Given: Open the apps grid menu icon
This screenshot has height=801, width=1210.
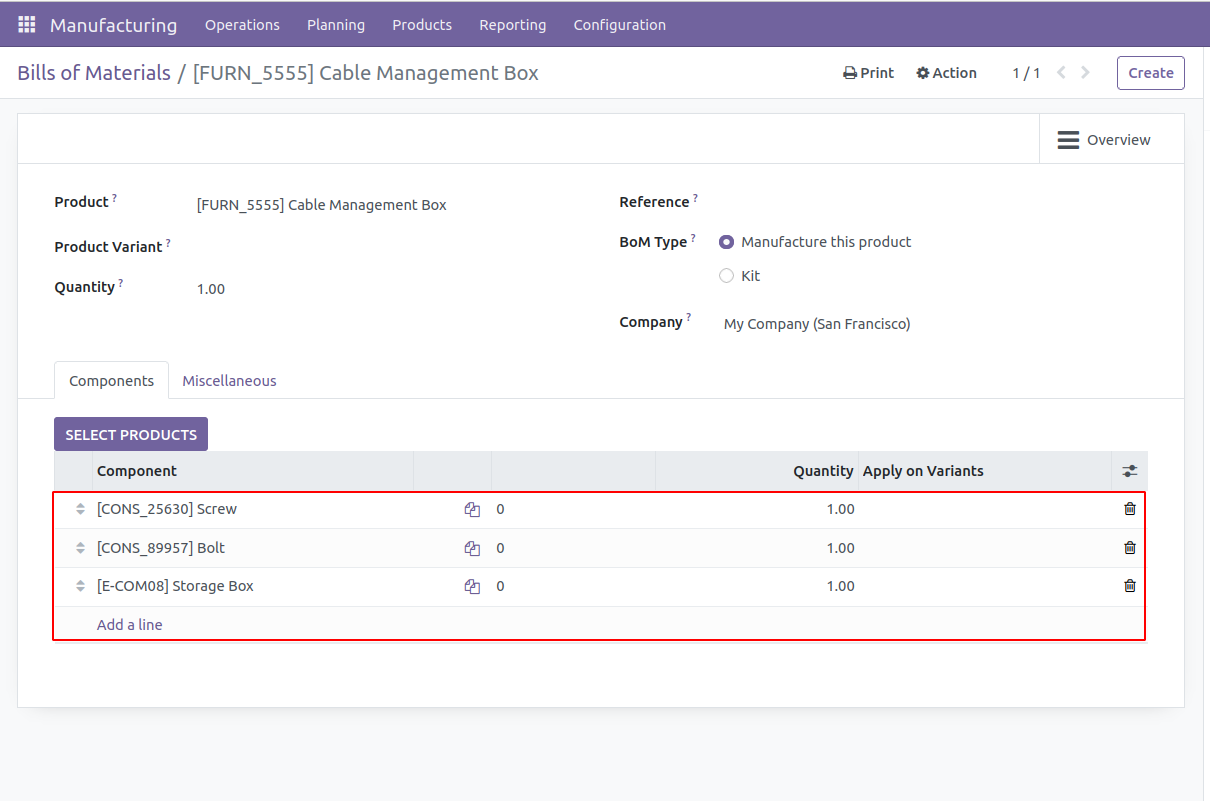Looking at the screenshot, I should click(x=27, y=24).
